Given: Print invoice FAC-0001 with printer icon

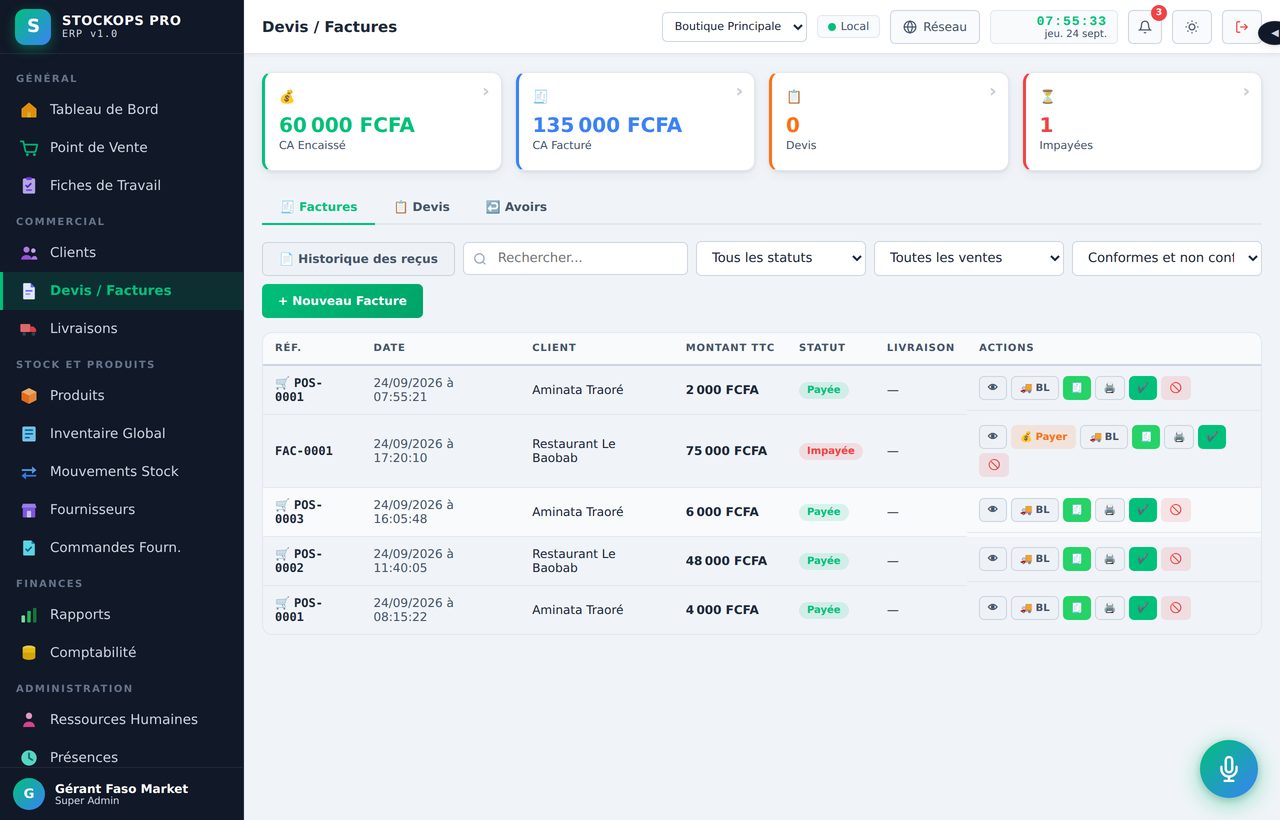Looking at the screenshot, I should coord(1179,437).
